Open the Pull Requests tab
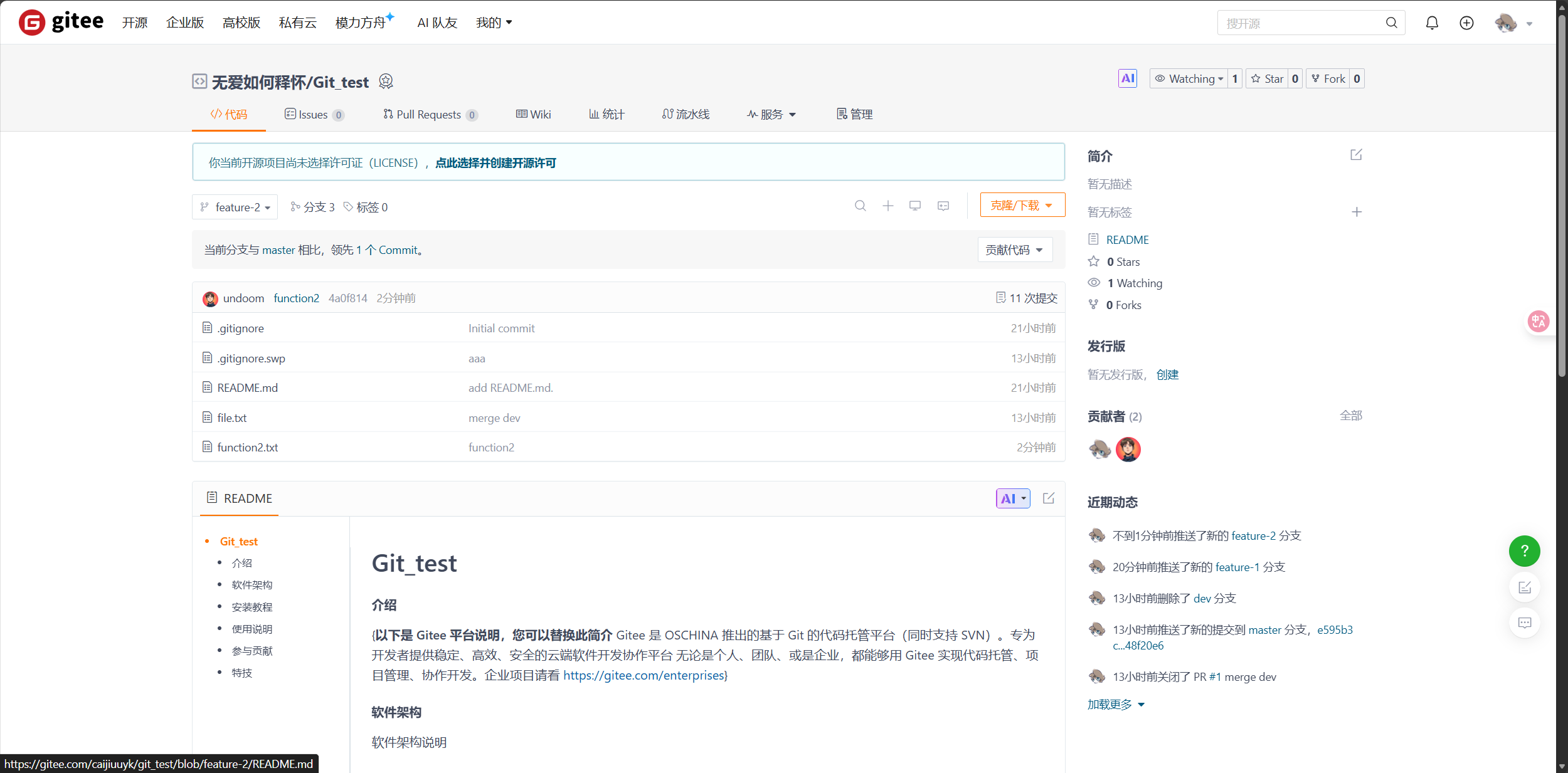 click(430, 114)
